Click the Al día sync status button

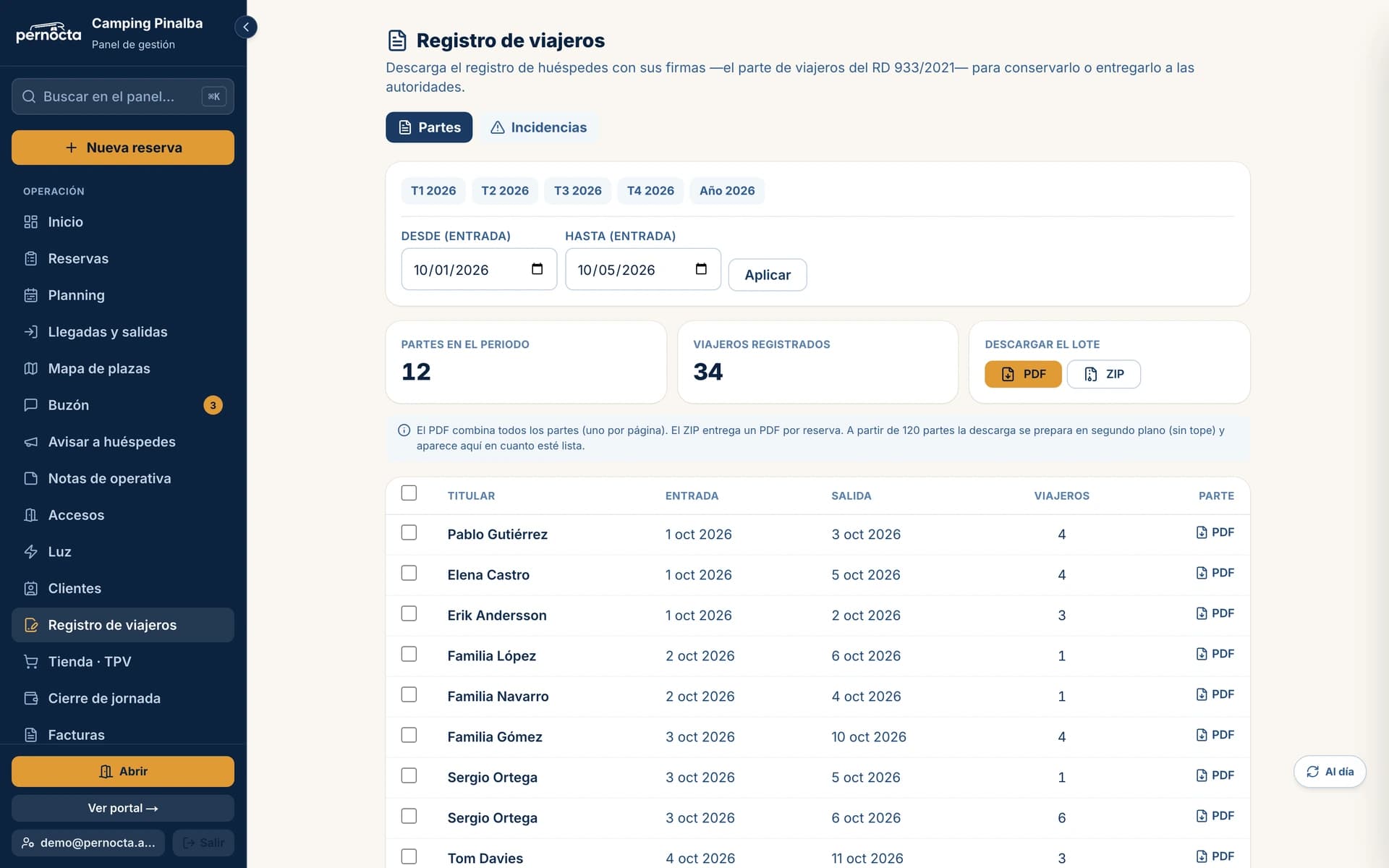pos(1330,772)
